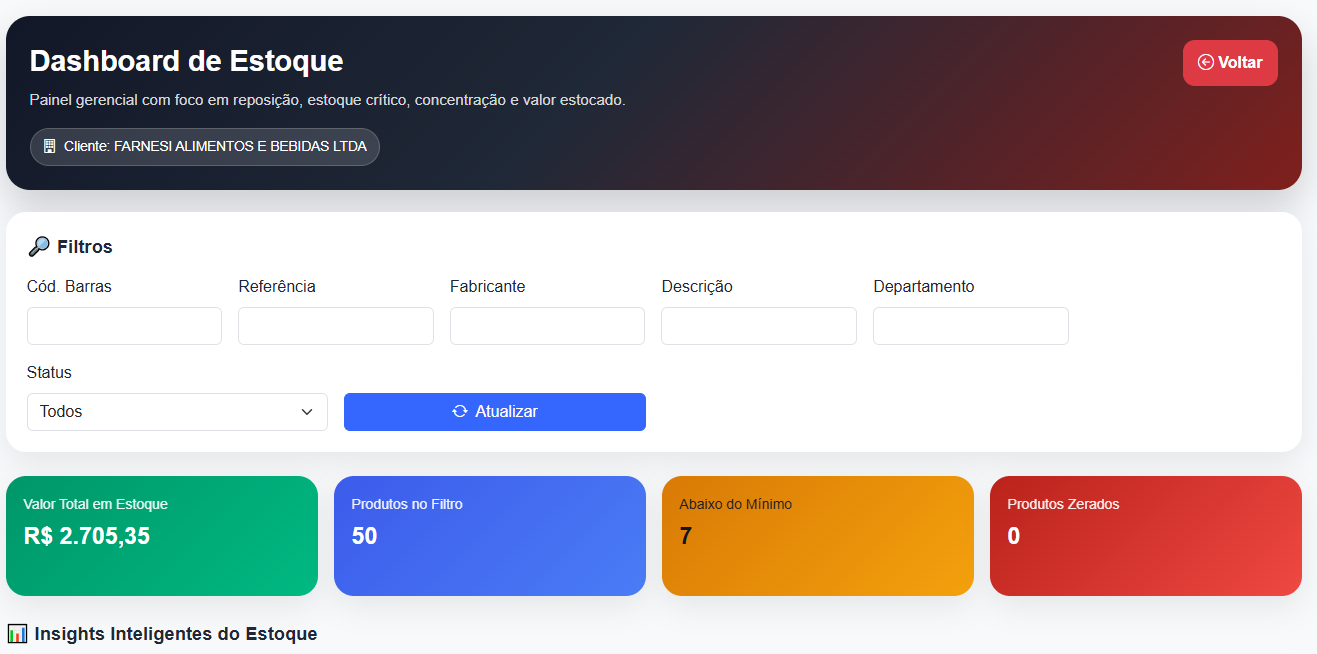Image resolution: width=1317 pixels, height=654 pixels.
Task: Open the Cliente FARNESI ALIMENTOS chip
Action: 204,146
